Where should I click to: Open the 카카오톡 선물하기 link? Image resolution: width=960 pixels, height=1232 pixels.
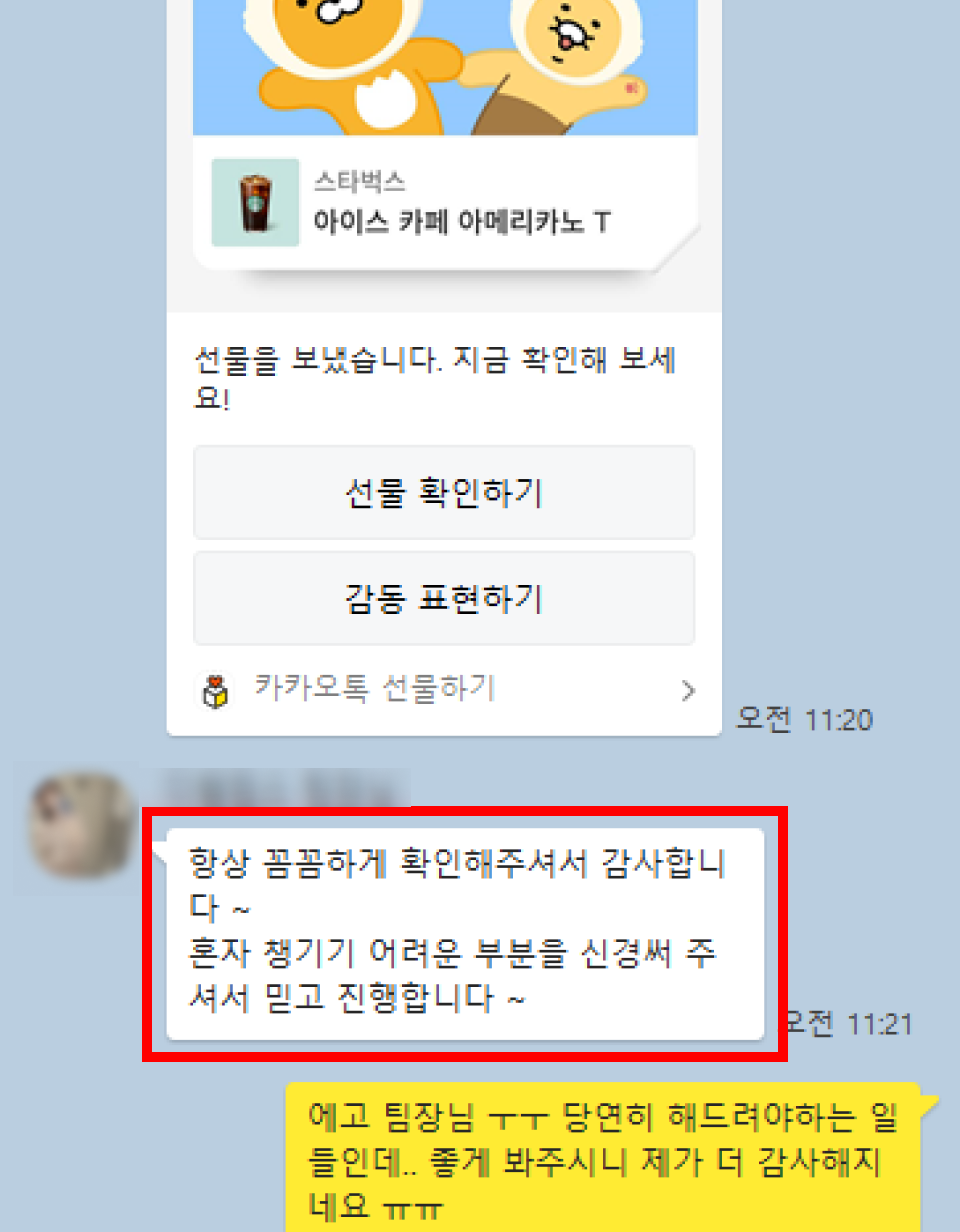pos(374,688)
